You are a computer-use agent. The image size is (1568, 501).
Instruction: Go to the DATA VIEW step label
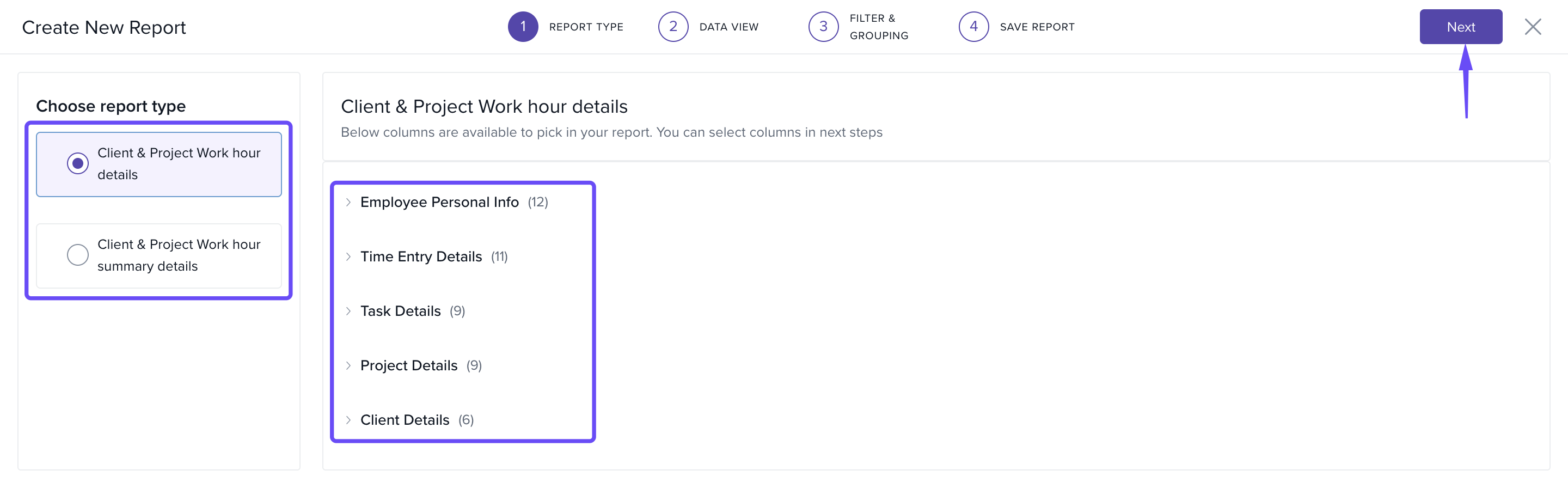(728, 27)
